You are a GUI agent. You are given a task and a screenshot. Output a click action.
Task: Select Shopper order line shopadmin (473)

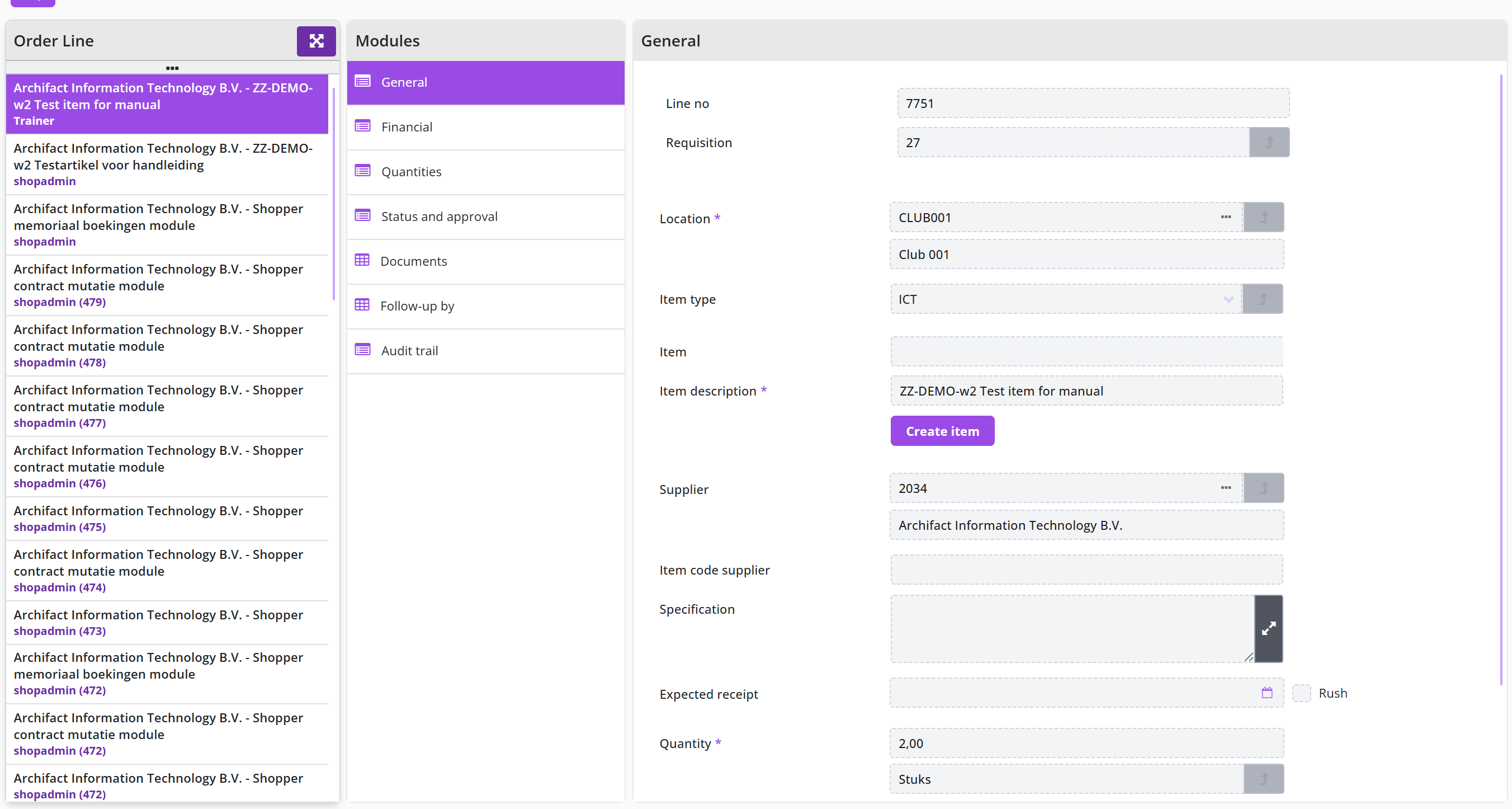167,622
